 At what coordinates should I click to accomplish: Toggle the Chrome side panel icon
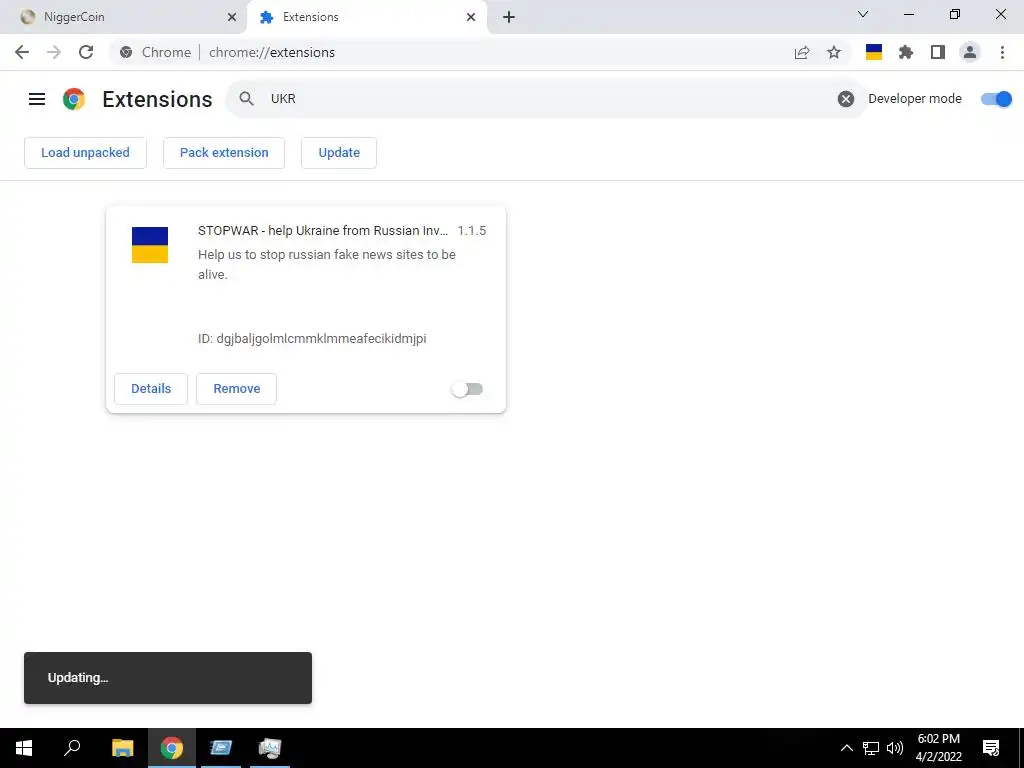click(x=938, y=52)
